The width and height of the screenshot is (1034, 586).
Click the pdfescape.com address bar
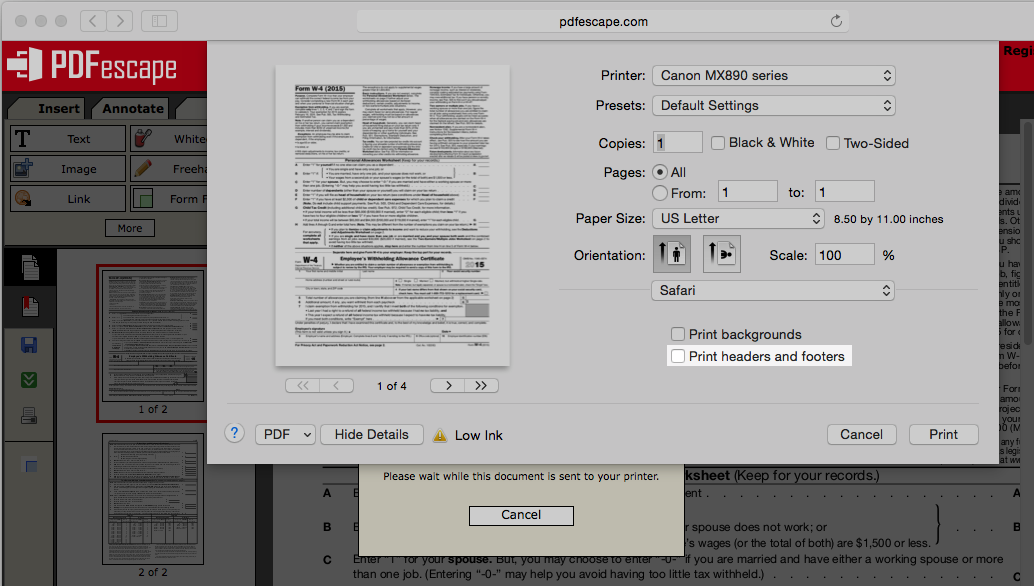click(x=603, y=21)
